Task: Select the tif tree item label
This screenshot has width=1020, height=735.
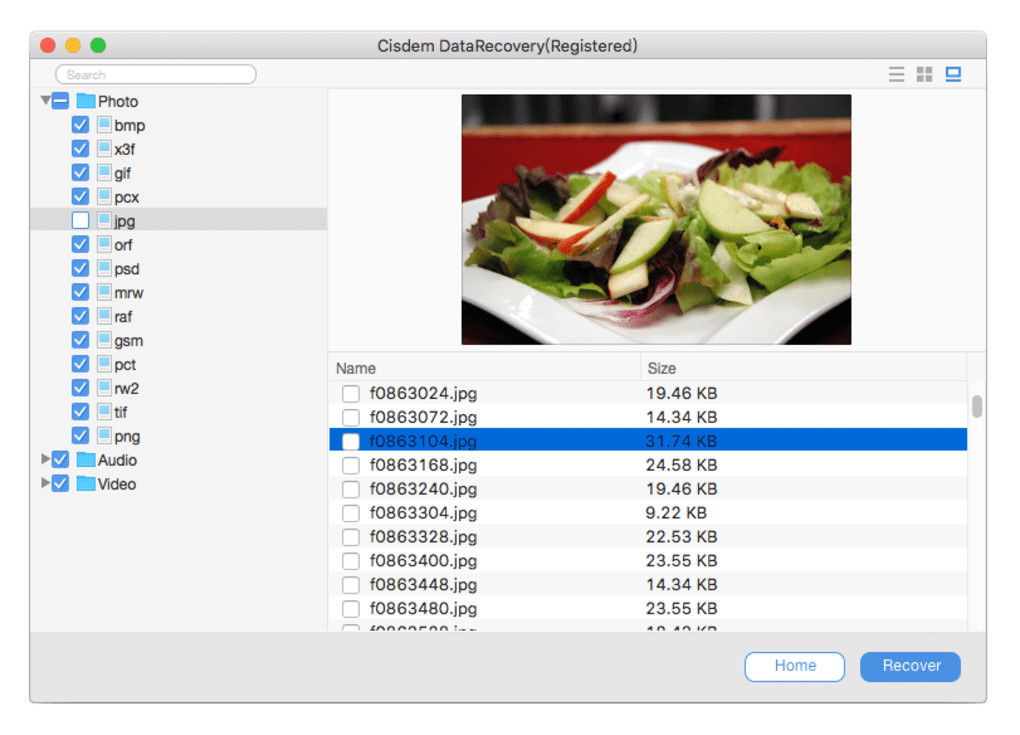Action: pos(121,412)
